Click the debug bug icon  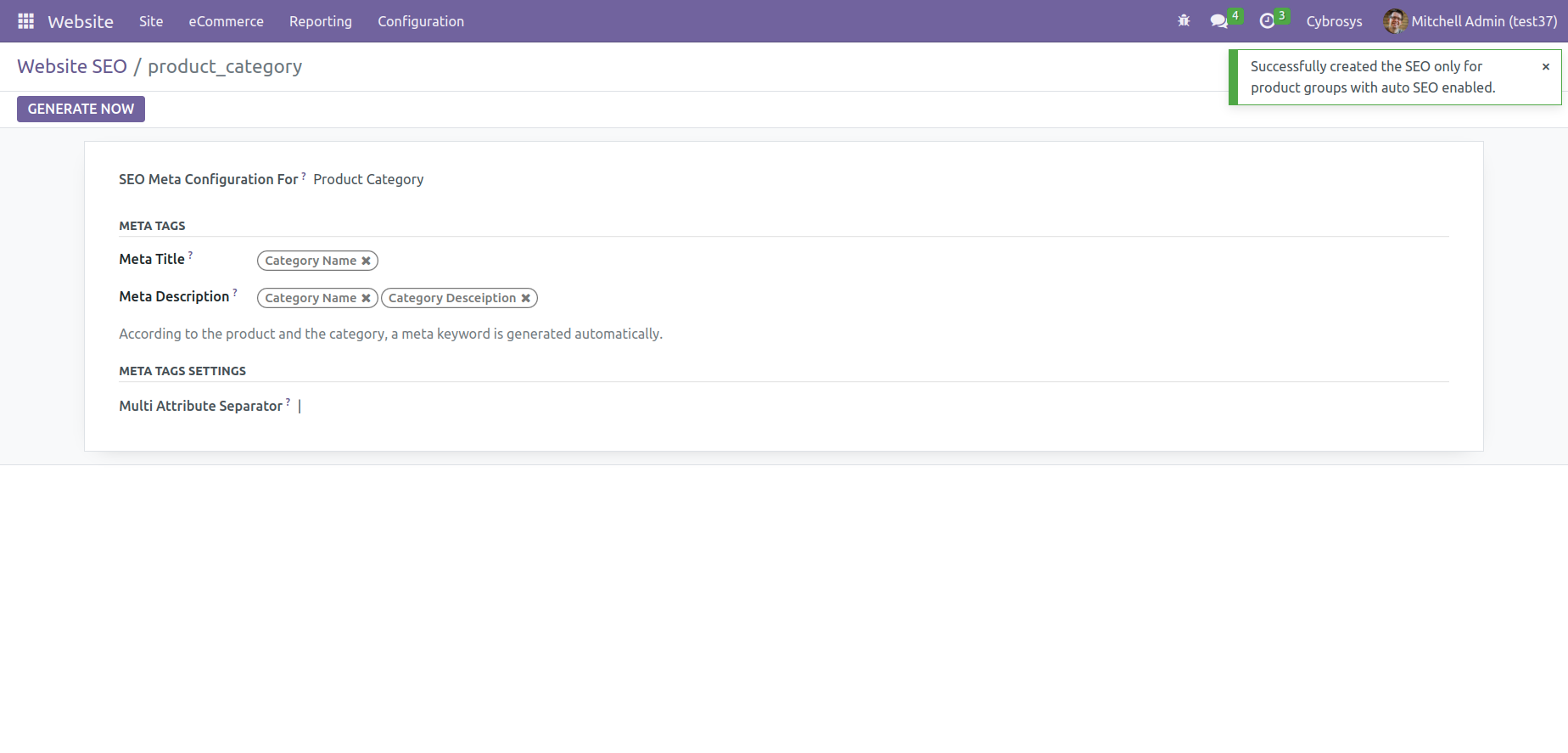tap(1184, 21)
